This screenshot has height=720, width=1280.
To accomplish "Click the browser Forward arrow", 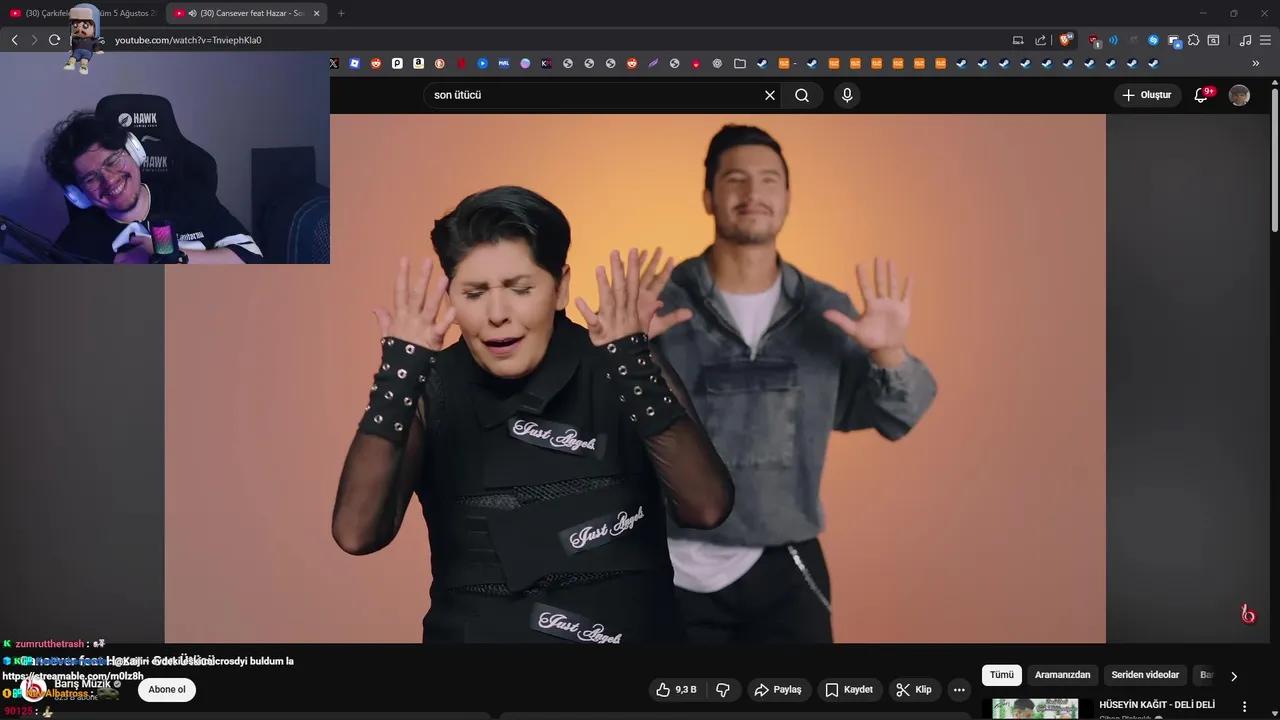I will point(34,40).
